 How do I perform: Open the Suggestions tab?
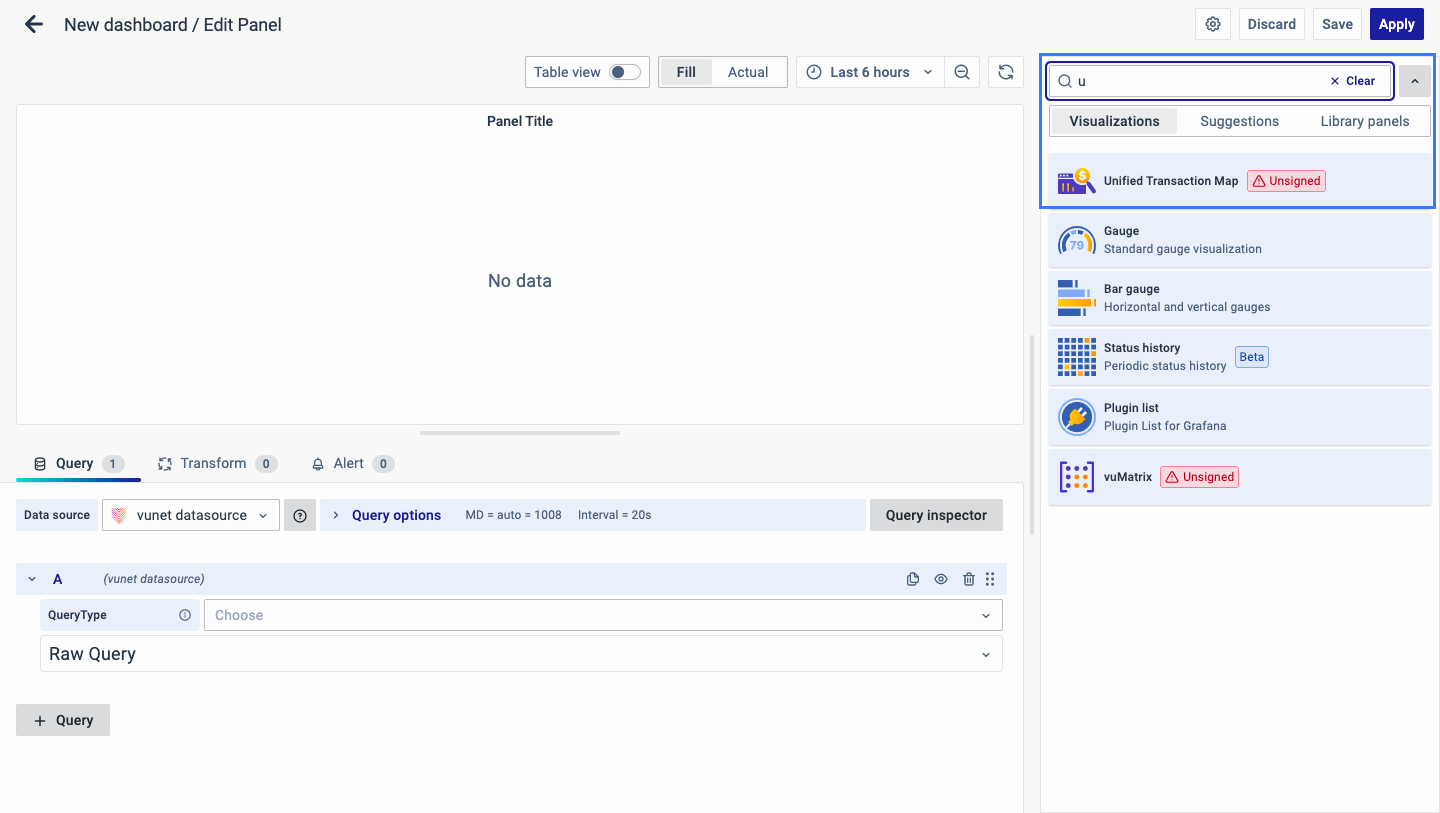[x=1239, y=121]
